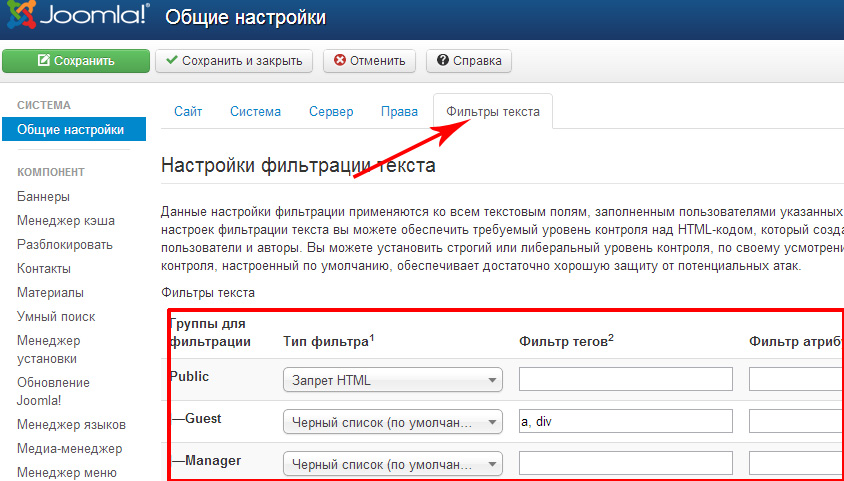Go to Менеджер кэша in sidebar
The width and height of the screenshot is (844, 481).
coord(65,221)
